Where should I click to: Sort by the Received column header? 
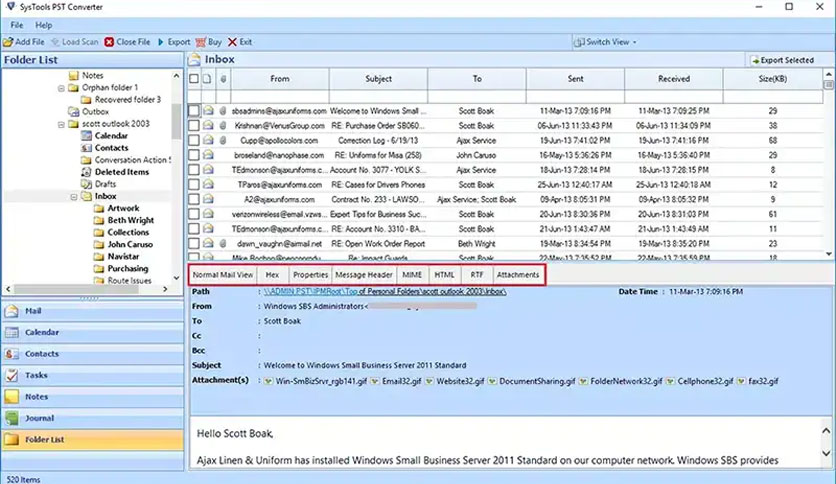(x=674, y=79)
